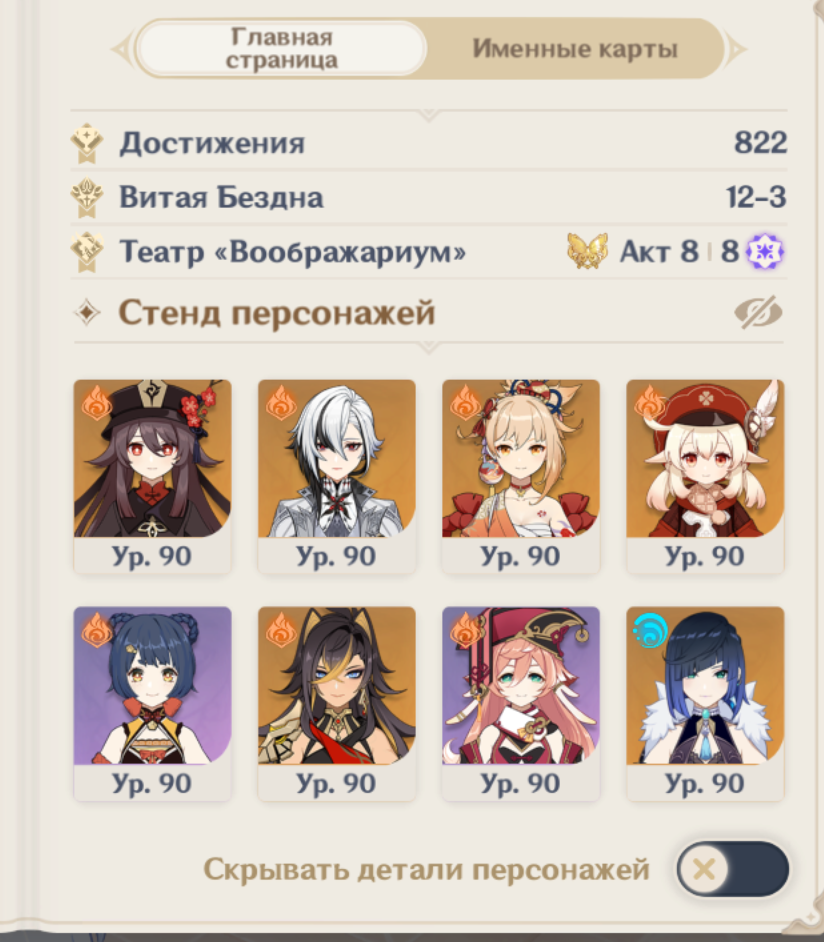The height and width of the screenshot is (942, 824).
Task: Select Klee character card
Action: pos(705,475)
